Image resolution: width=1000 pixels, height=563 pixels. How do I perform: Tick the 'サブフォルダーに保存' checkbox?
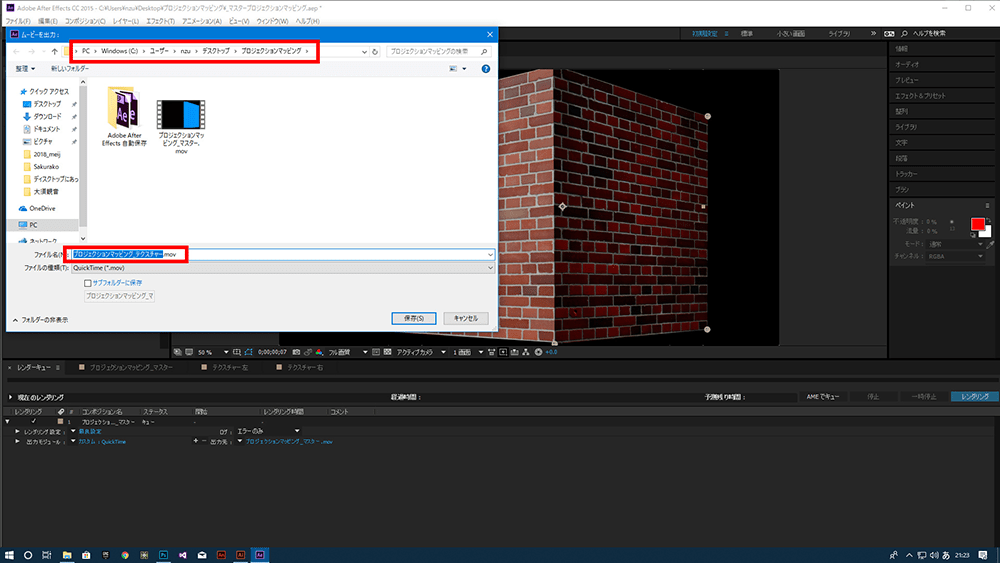[x=88, y=283]
